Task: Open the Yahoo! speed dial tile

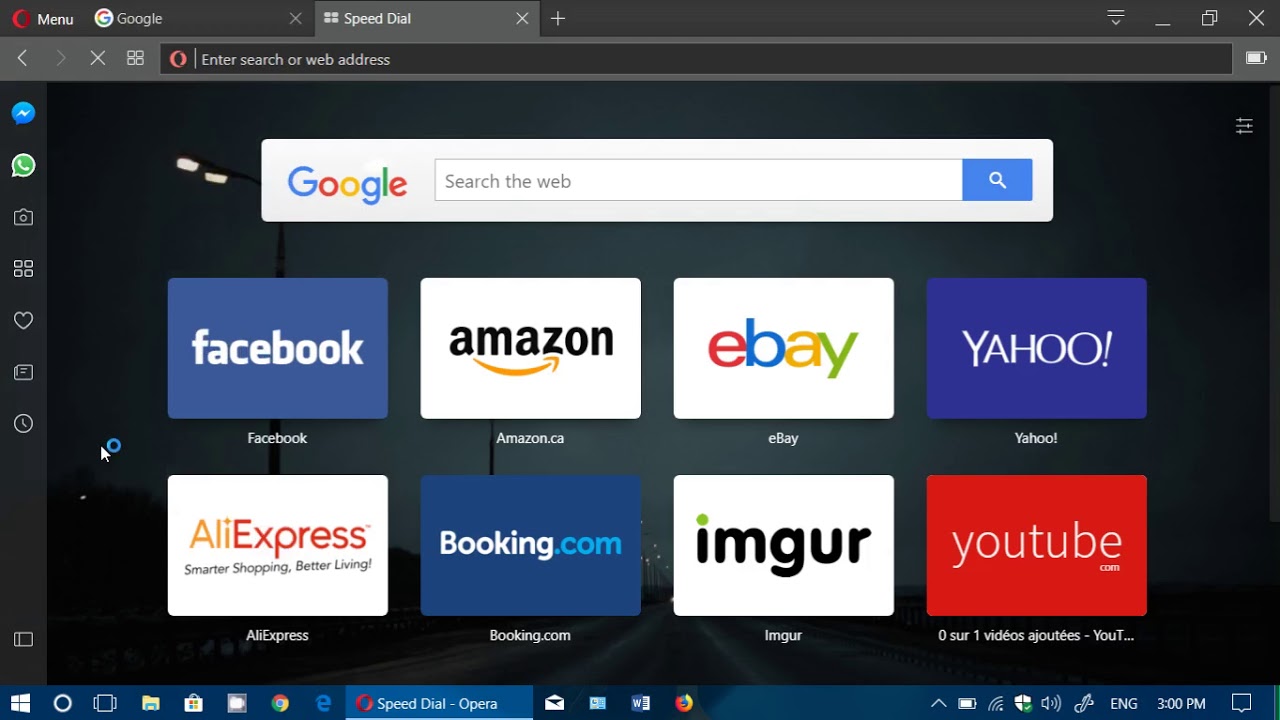Action: coord(1036,348)
